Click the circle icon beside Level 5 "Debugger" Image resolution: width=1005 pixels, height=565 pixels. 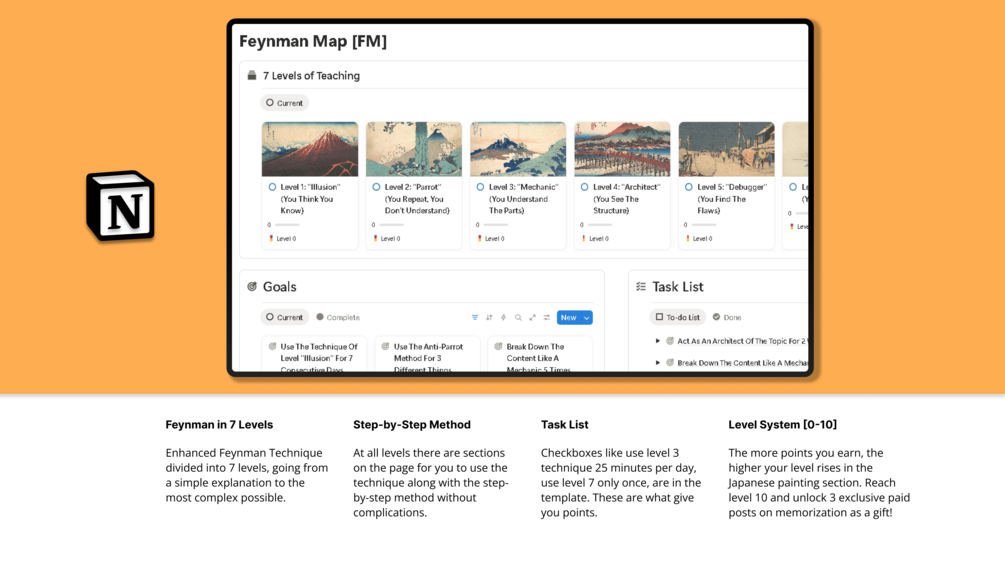point(688,187)
